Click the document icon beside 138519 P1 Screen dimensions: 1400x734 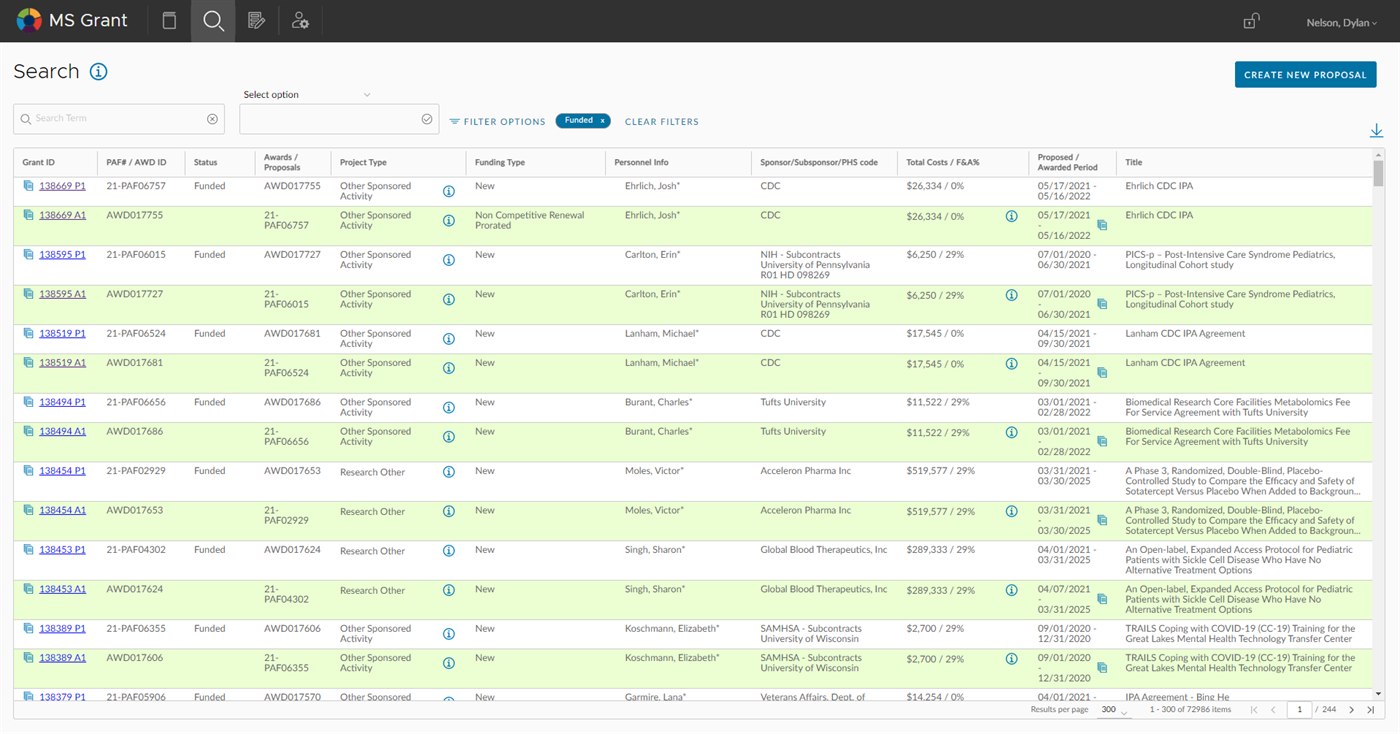29,333
